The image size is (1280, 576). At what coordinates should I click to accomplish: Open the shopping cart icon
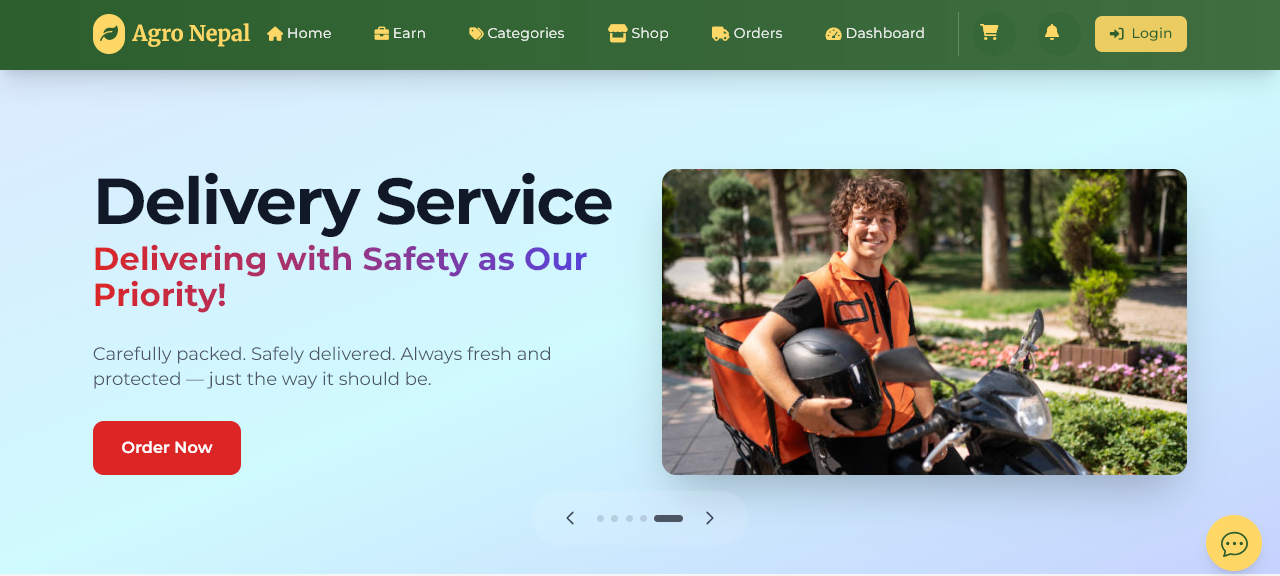tap(989, 33)
